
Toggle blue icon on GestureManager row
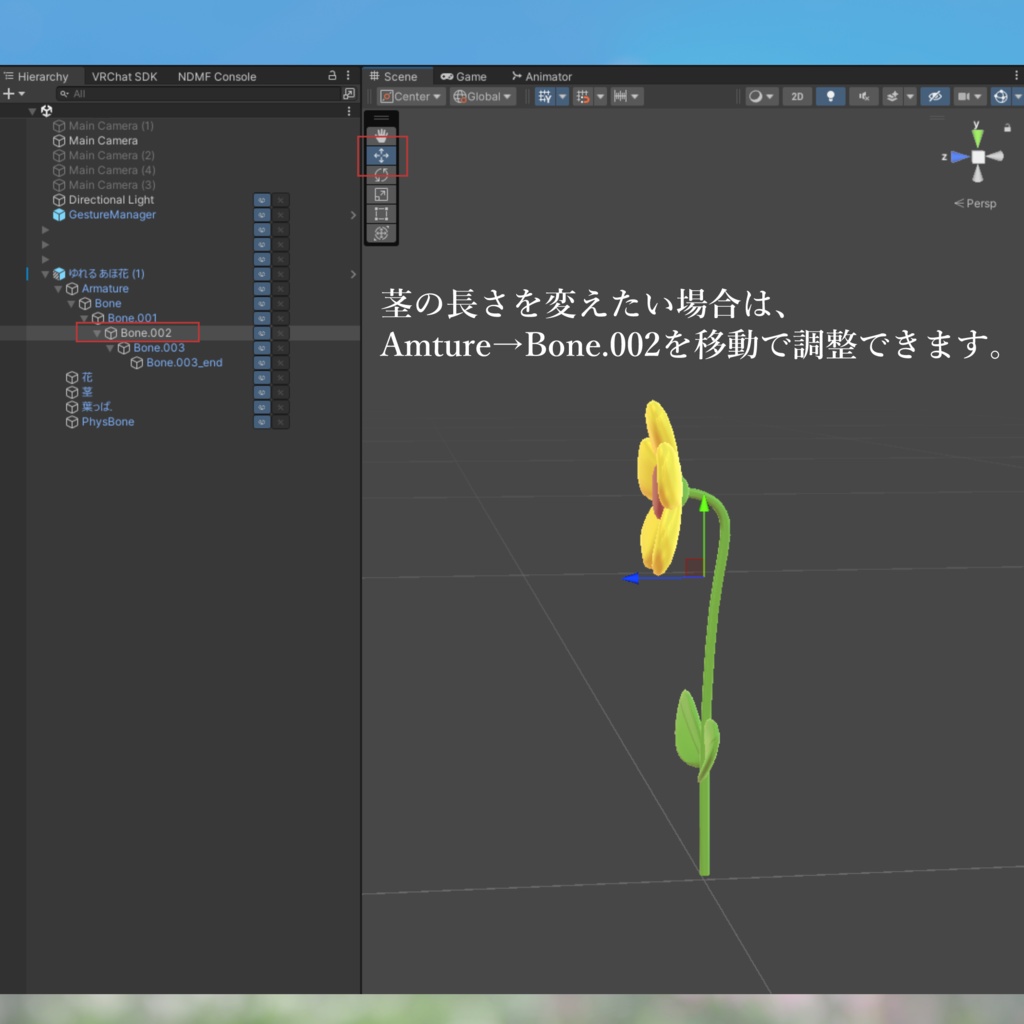pyautogui.click(x=262, y=215)
